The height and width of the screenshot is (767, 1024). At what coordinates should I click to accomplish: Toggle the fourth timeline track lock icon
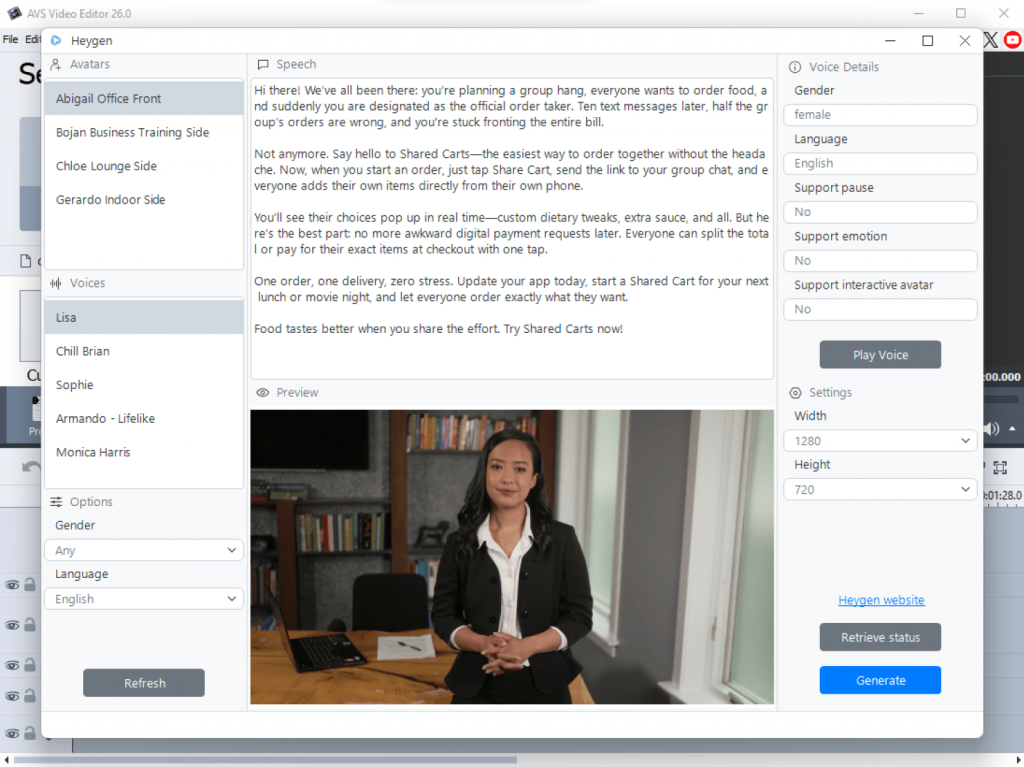point(30,696)
